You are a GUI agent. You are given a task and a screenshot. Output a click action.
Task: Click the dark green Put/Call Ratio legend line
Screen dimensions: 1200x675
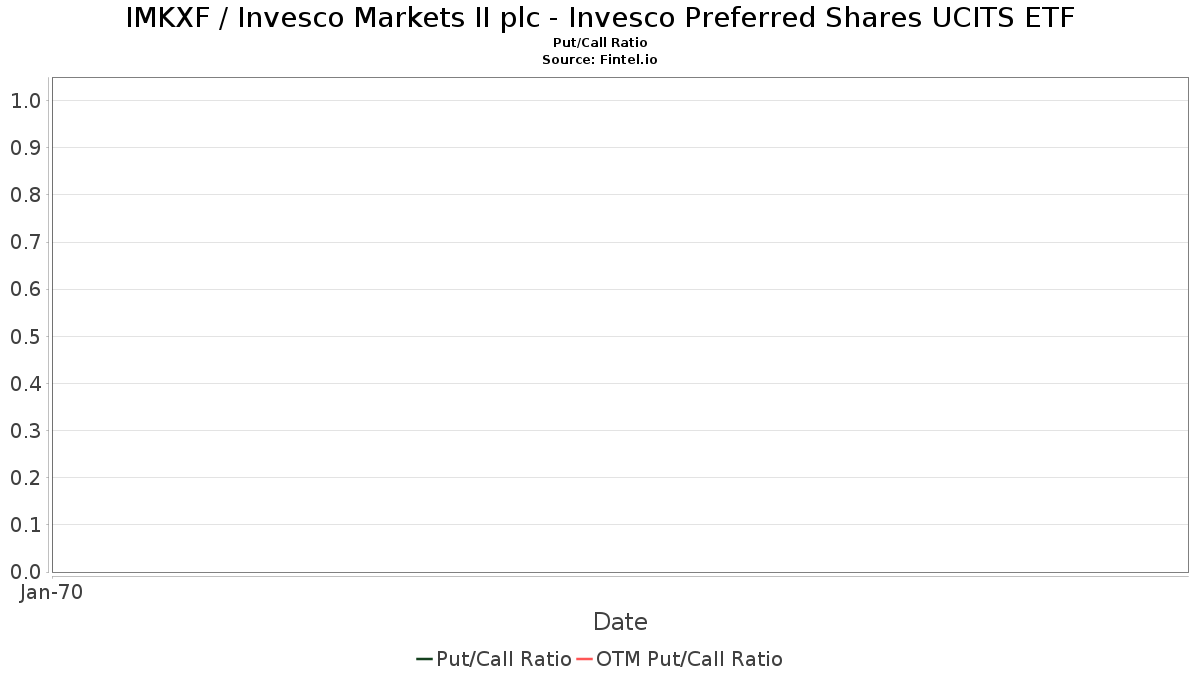(x=424, y=659)
